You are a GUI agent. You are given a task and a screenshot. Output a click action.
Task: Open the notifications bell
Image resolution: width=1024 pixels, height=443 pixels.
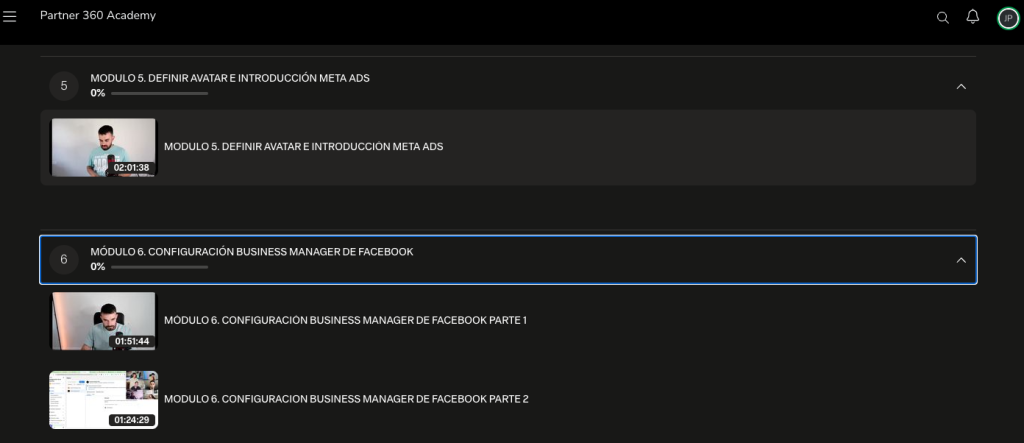coord(972,17)
